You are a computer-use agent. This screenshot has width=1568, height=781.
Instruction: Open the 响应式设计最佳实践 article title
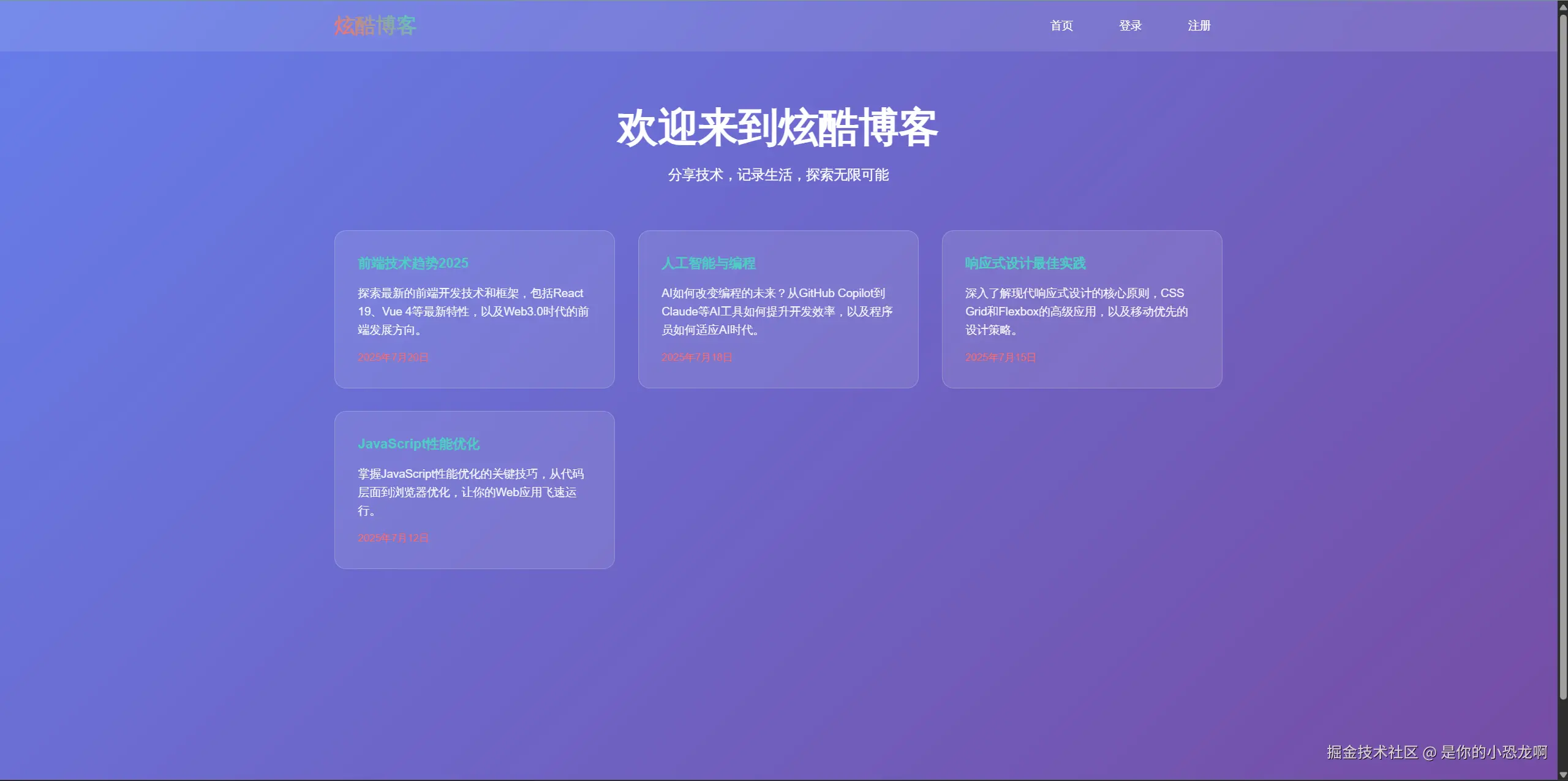pos(1025,263)
